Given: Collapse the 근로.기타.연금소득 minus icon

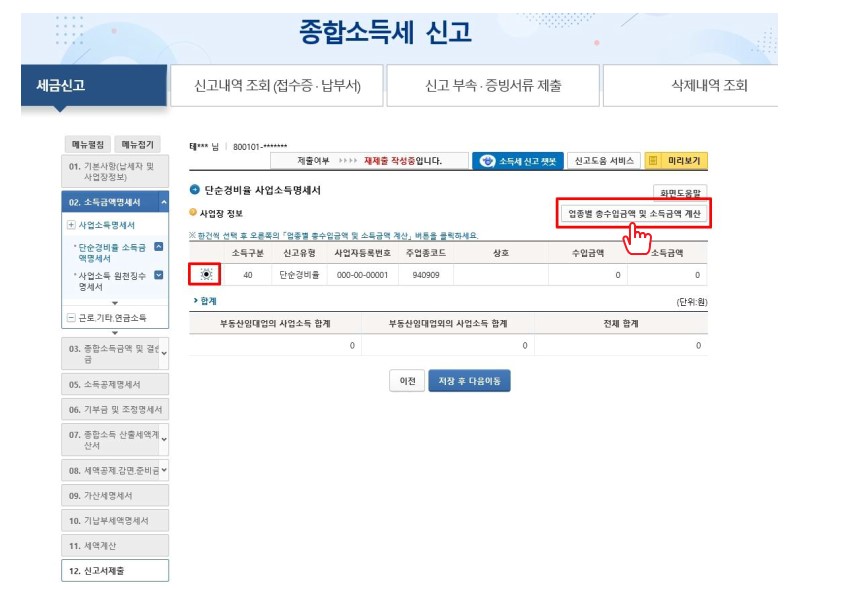Looking at the screenshot, I should (x=71, y=317).
